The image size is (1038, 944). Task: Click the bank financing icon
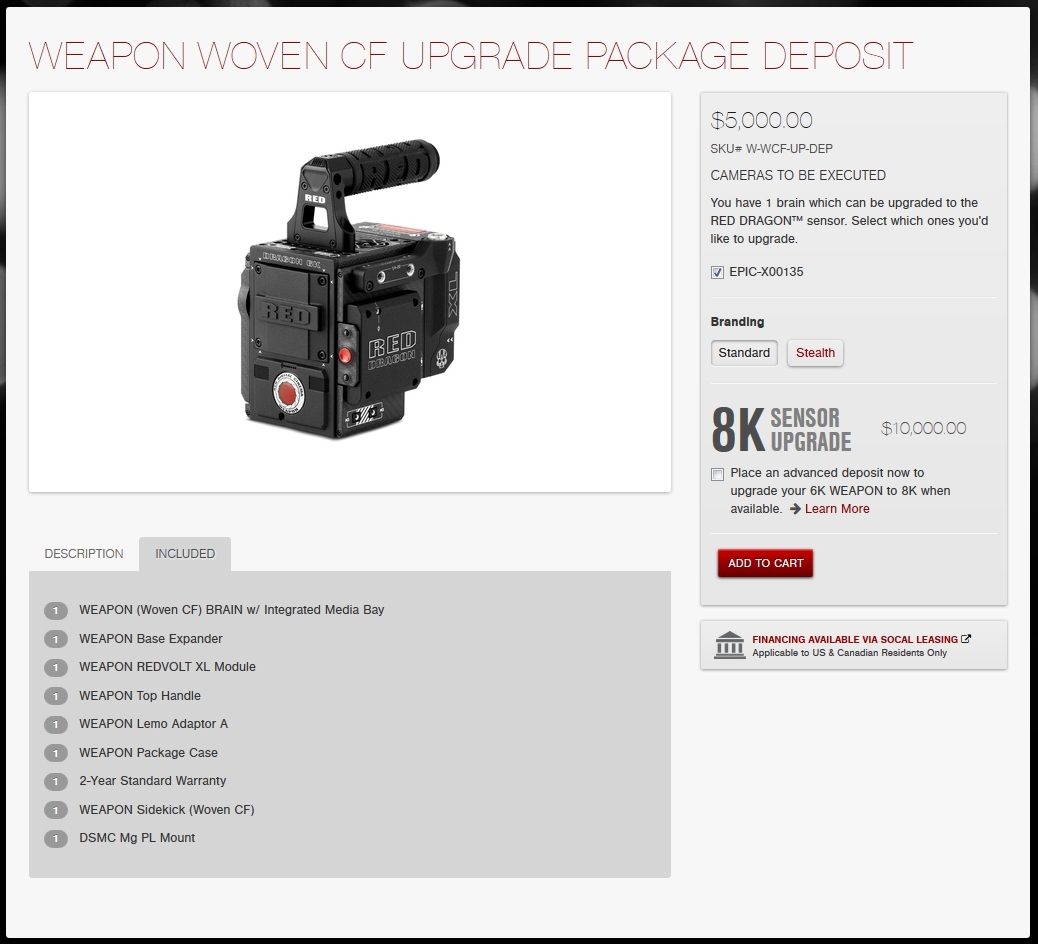730,645
